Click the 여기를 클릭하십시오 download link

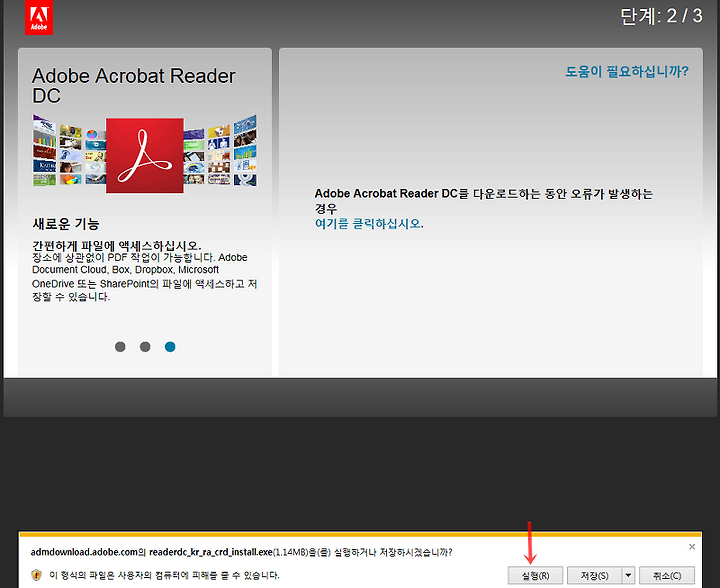pyautogui.click(x=368, y=224)
